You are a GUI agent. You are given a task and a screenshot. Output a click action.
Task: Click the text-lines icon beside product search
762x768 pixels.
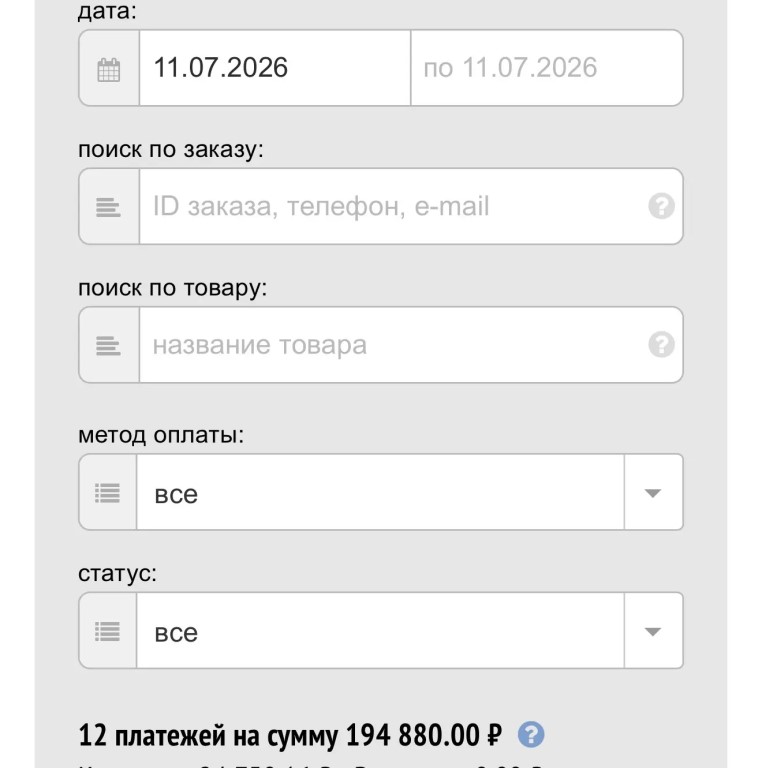(108, 346)
